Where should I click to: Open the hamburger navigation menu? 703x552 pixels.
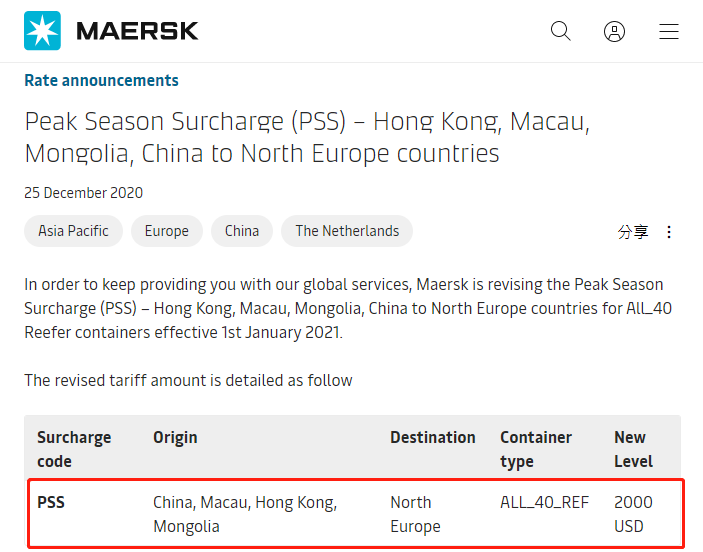669,31
